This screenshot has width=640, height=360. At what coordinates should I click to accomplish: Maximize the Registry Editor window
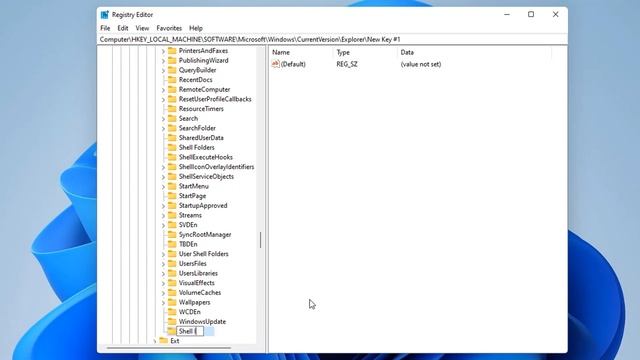pos(531,14)
